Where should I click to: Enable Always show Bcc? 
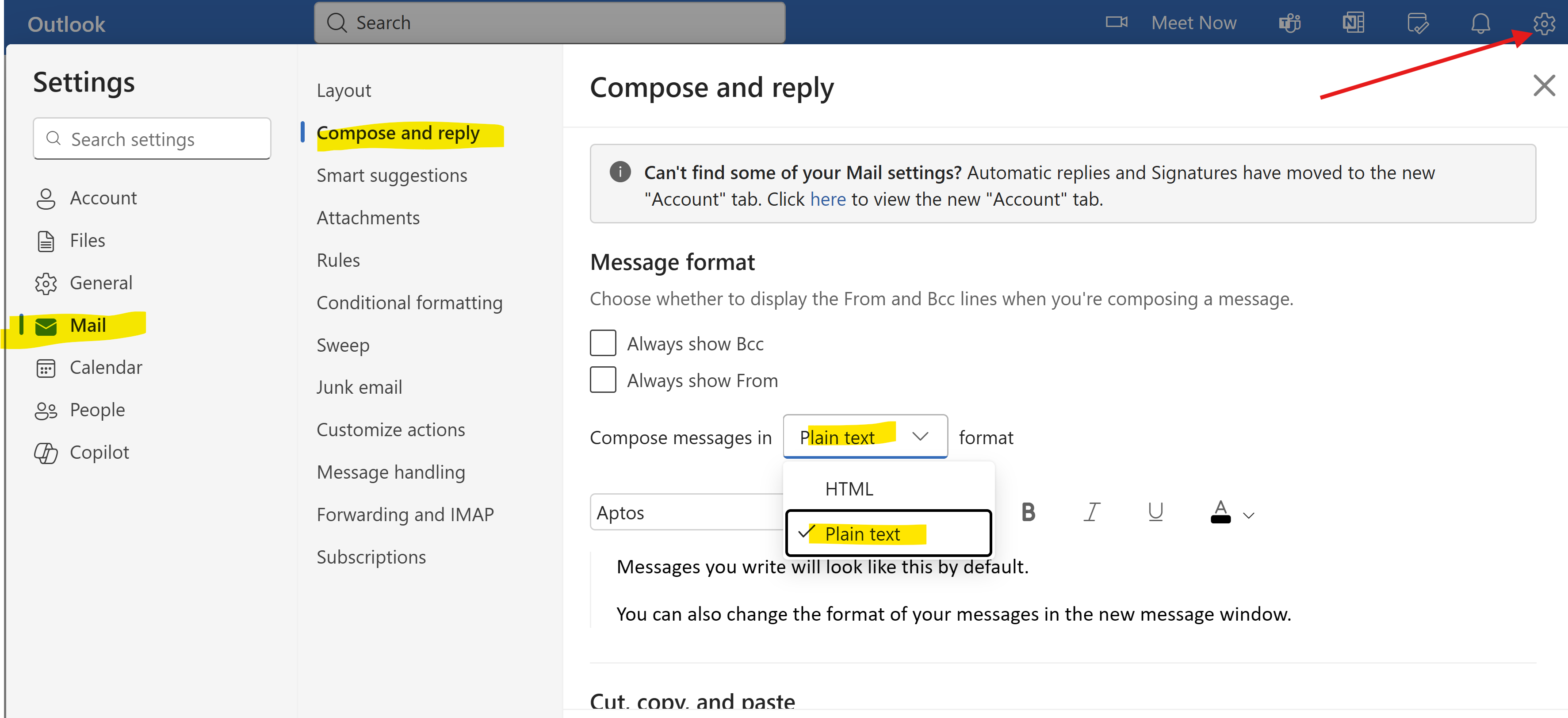tap(603, 343)
